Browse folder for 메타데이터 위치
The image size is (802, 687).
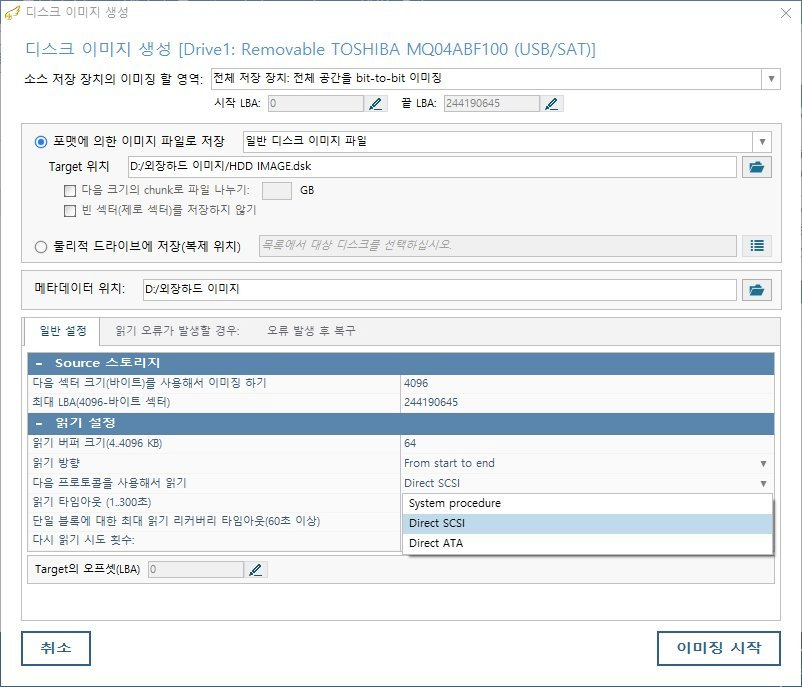(x=756, y=290)
